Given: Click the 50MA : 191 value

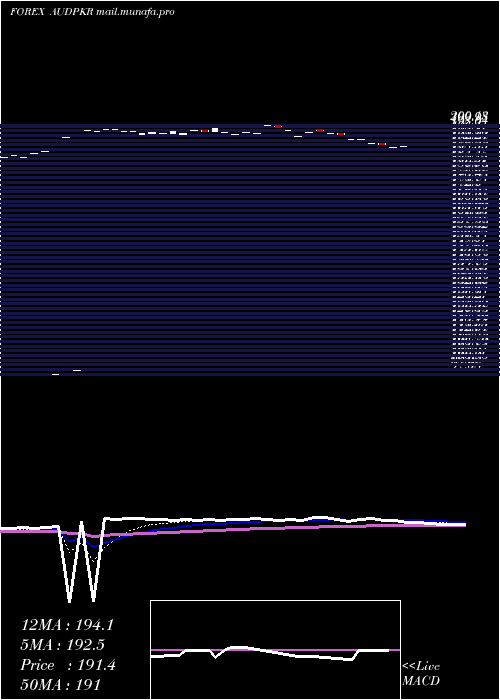Looking at the screenshot, I should click(60, 684).
